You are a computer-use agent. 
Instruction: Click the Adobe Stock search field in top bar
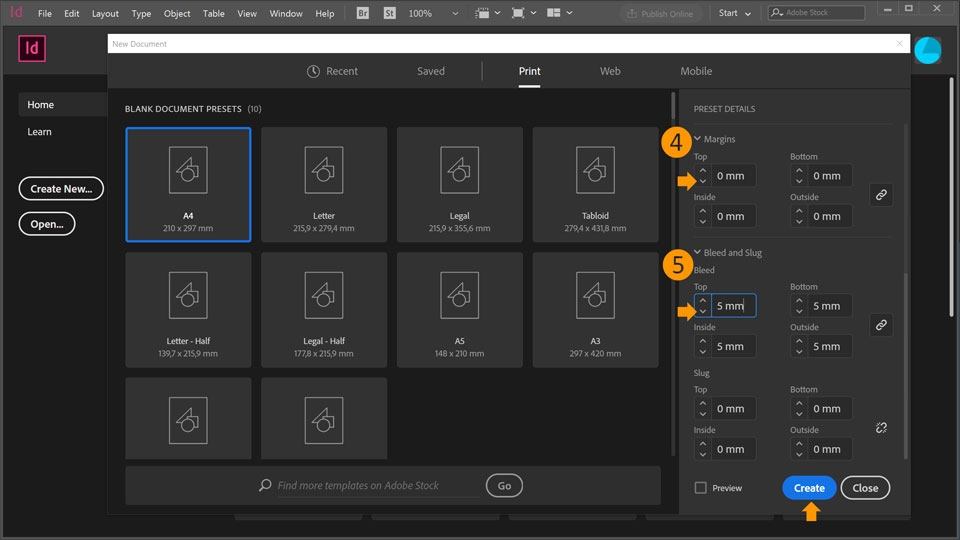[816, 12]
